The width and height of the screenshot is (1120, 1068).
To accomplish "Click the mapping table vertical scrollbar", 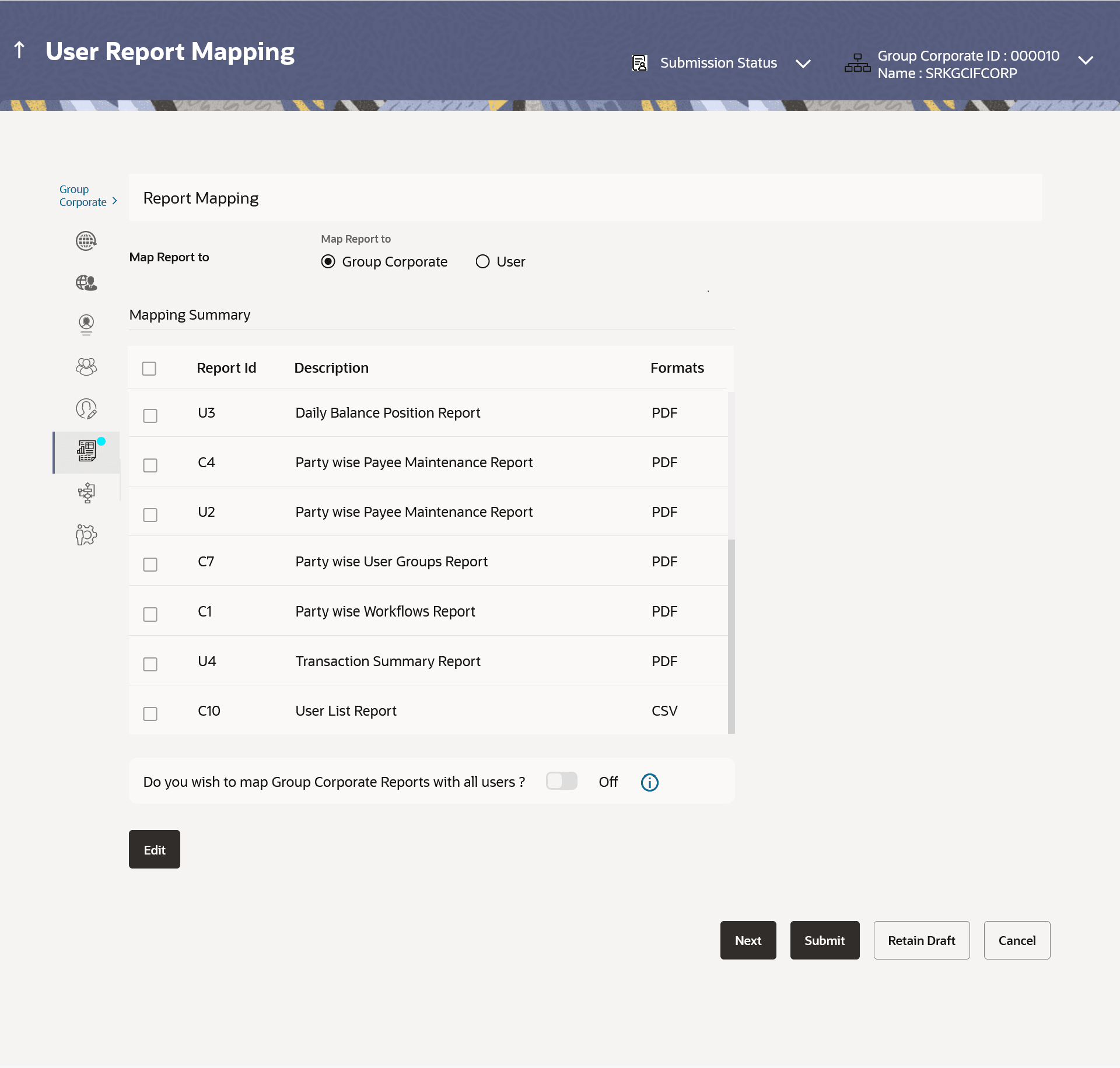I will (731, 636).
